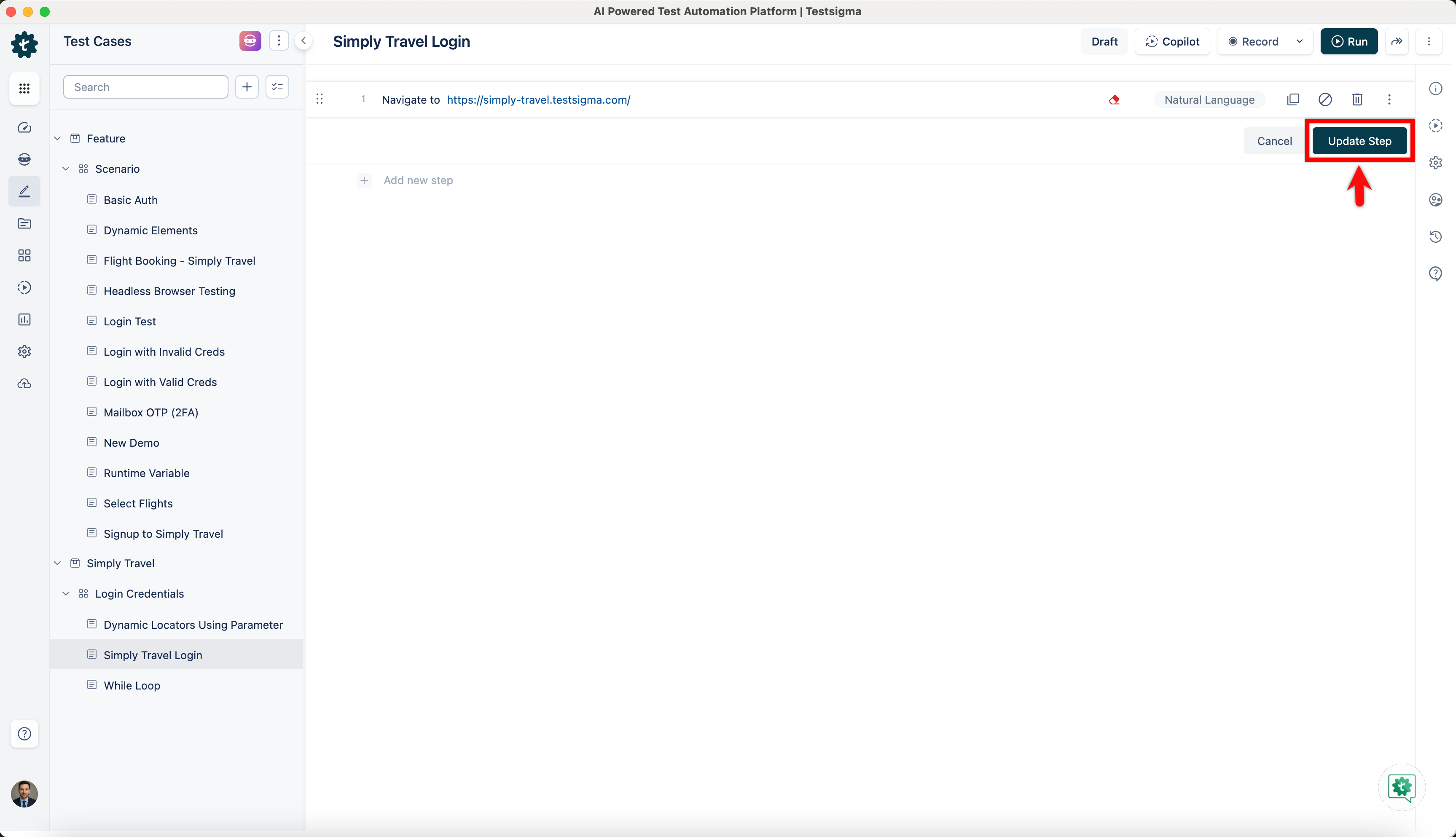Click the disable step circle-slash icon

tap(1325, 99)
